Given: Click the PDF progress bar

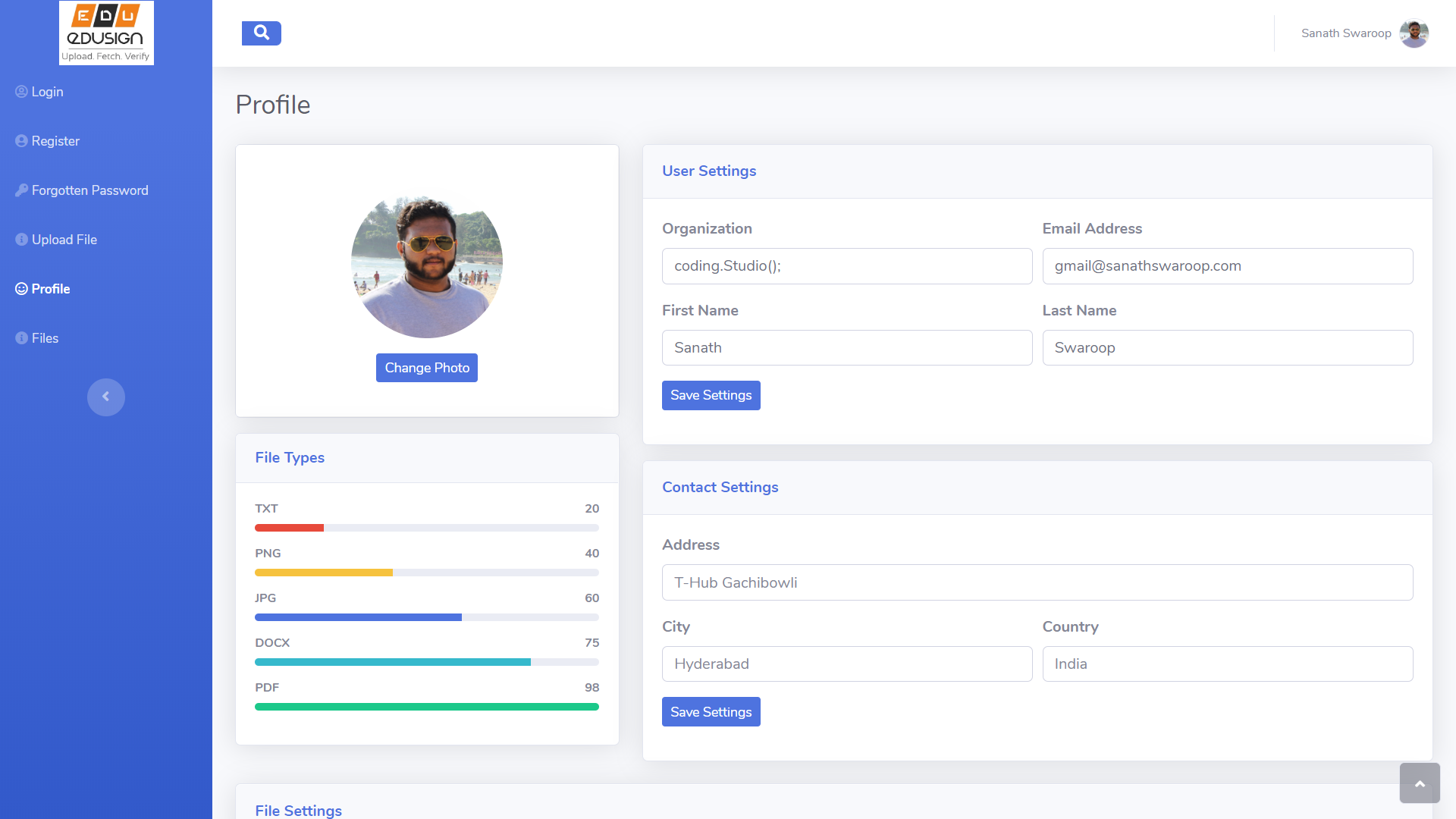Looking at the screenshot, I should point(427,707).
